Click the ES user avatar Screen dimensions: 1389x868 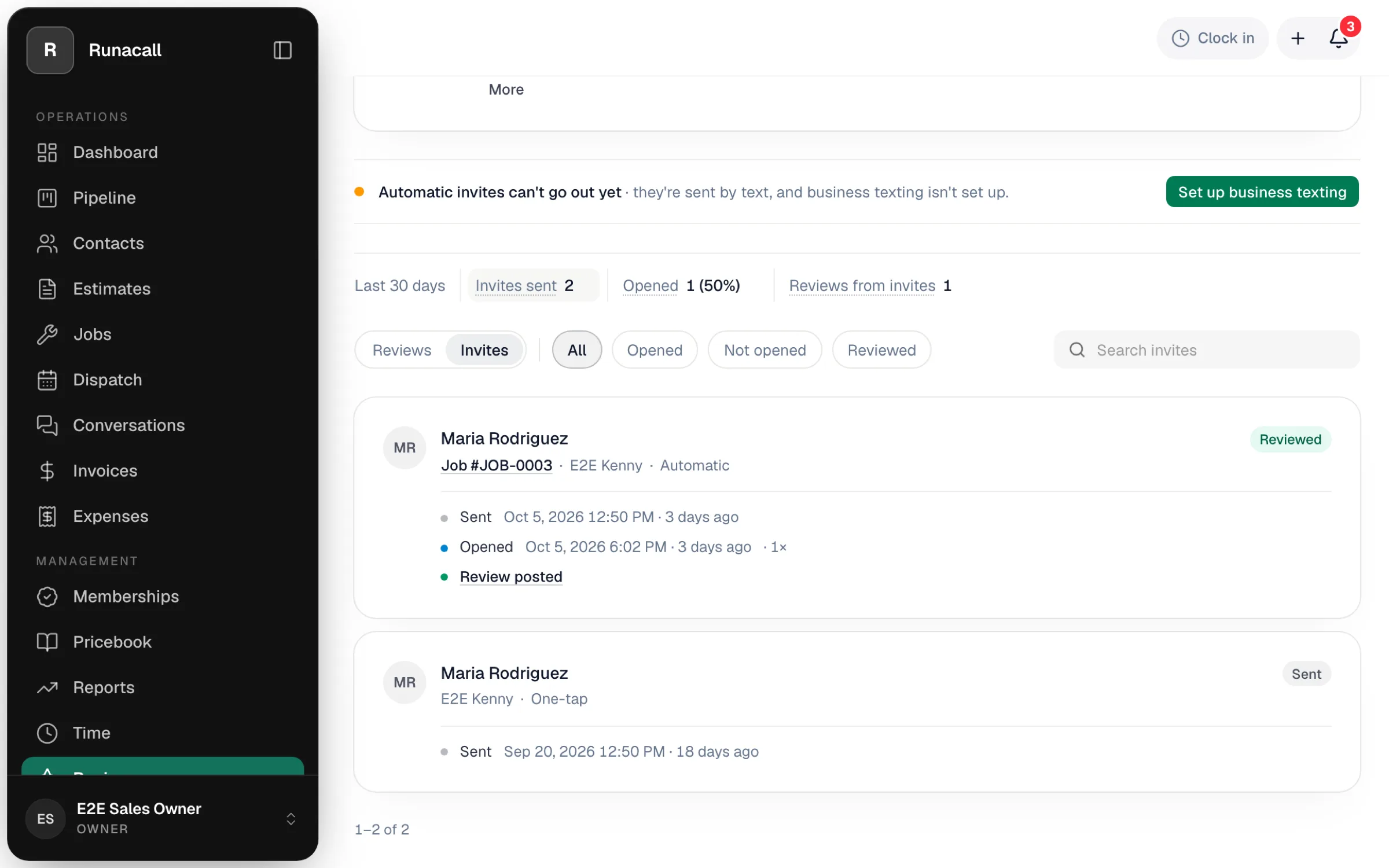(45, 819)
